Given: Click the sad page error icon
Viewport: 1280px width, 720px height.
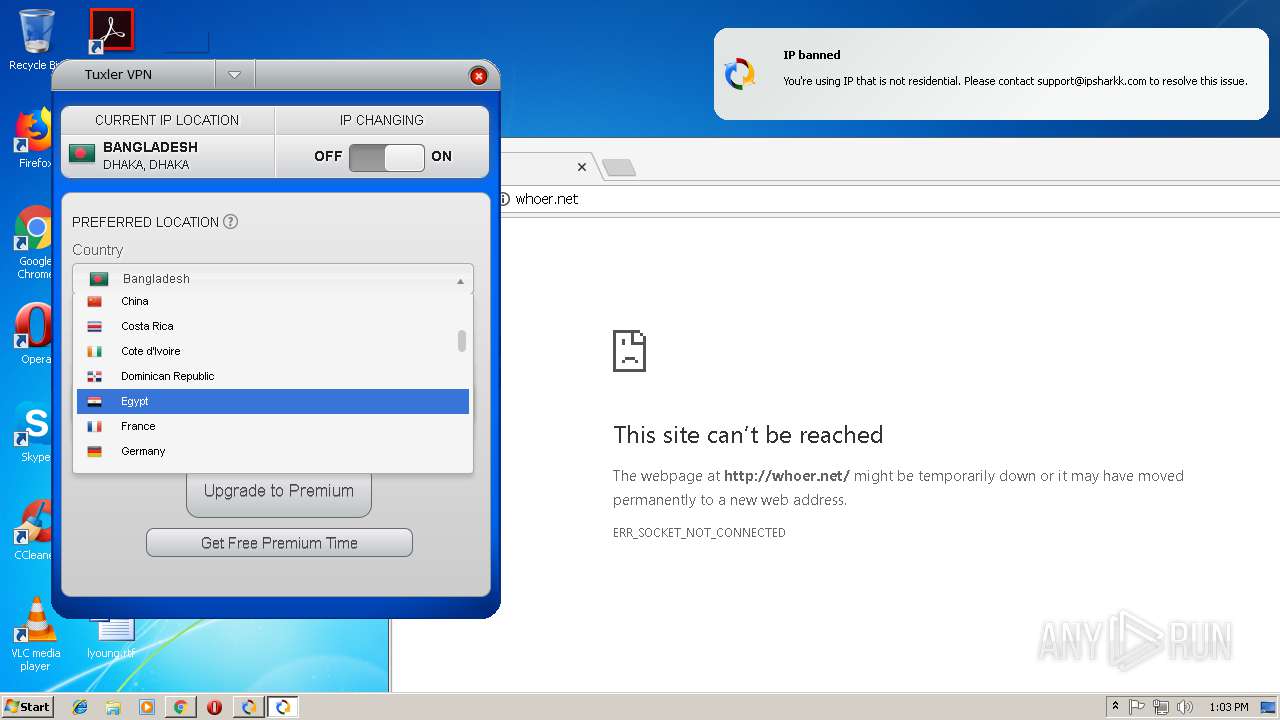Looking at the screenshot, I should (x=630, y=351).
